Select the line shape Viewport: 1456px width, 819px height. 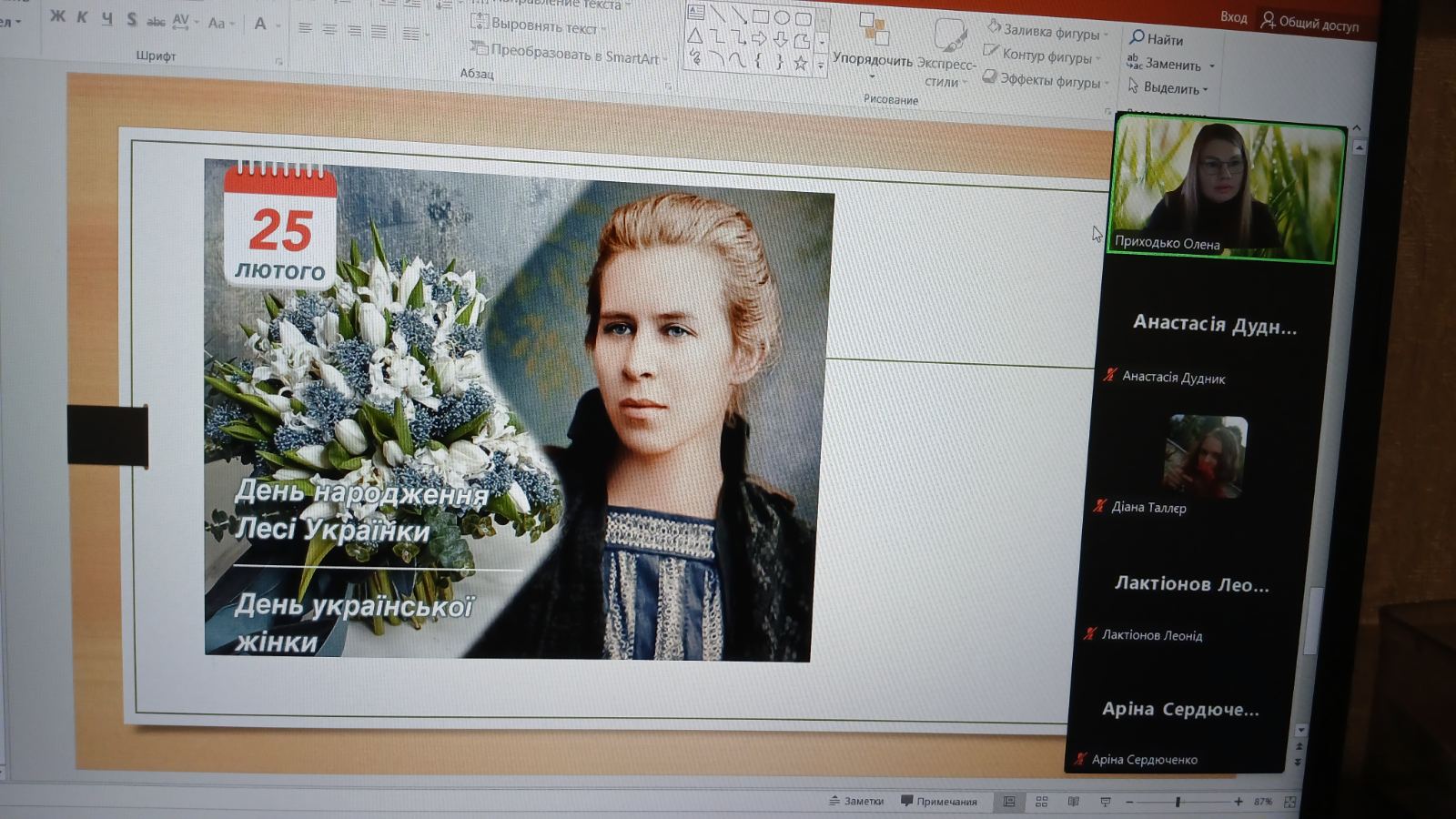click(x=719, y=13)
